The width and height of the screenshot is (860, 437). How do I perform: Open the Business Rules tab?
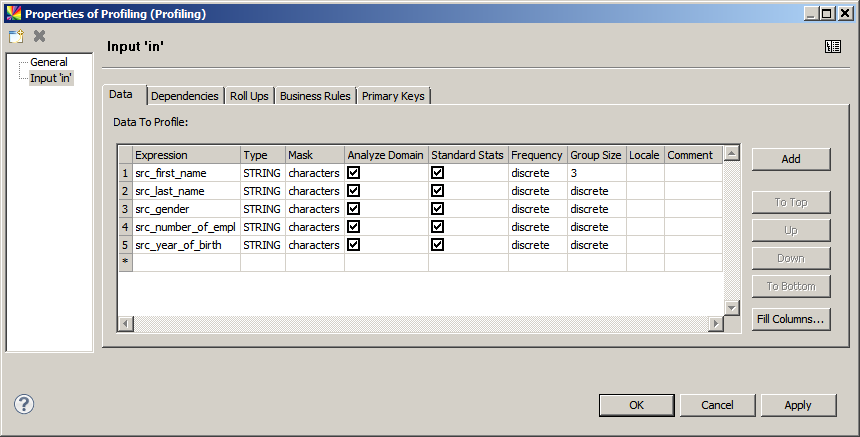[315, 96]
